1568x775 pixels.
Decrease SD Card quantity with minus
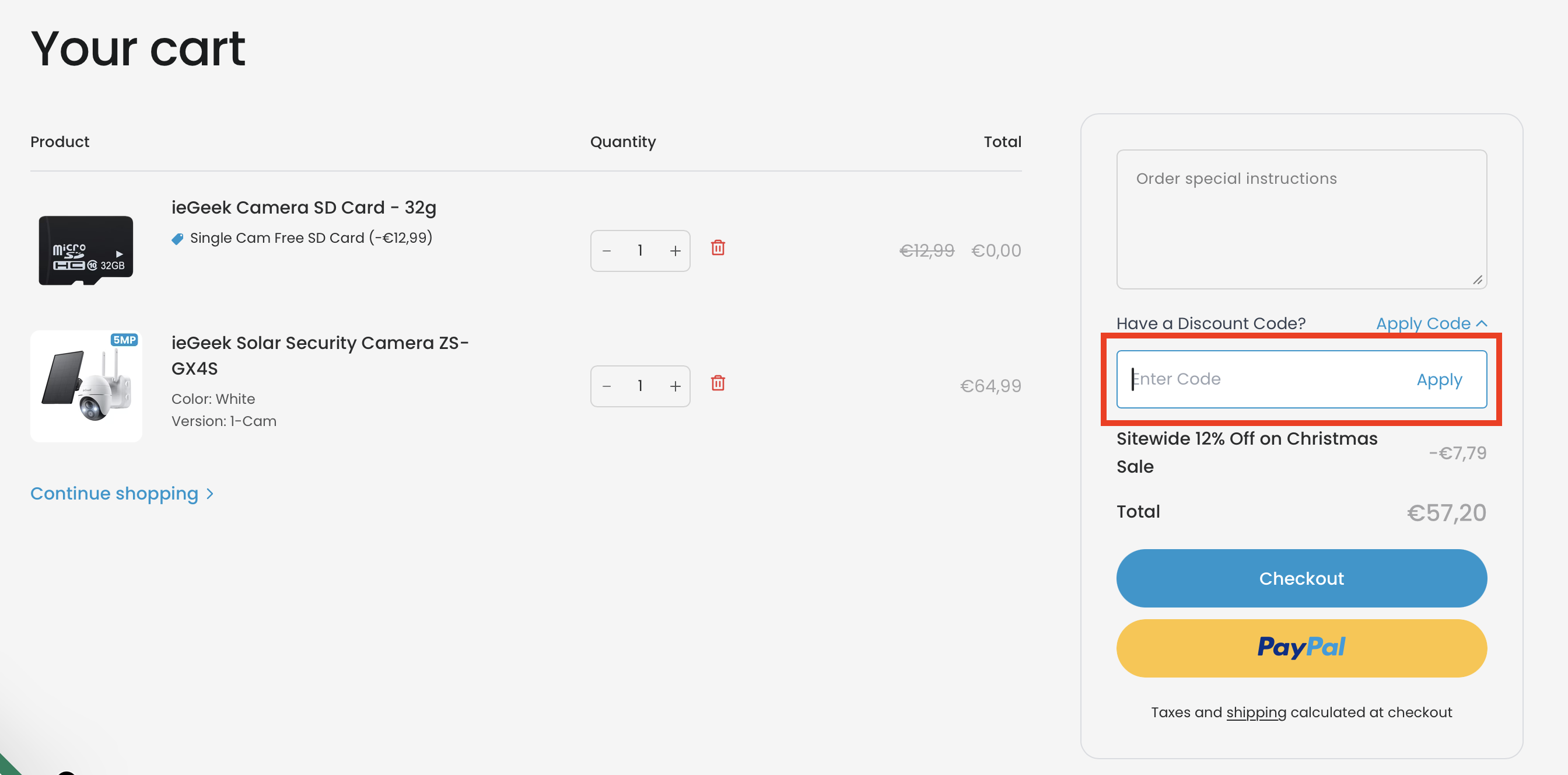(606, 251)
